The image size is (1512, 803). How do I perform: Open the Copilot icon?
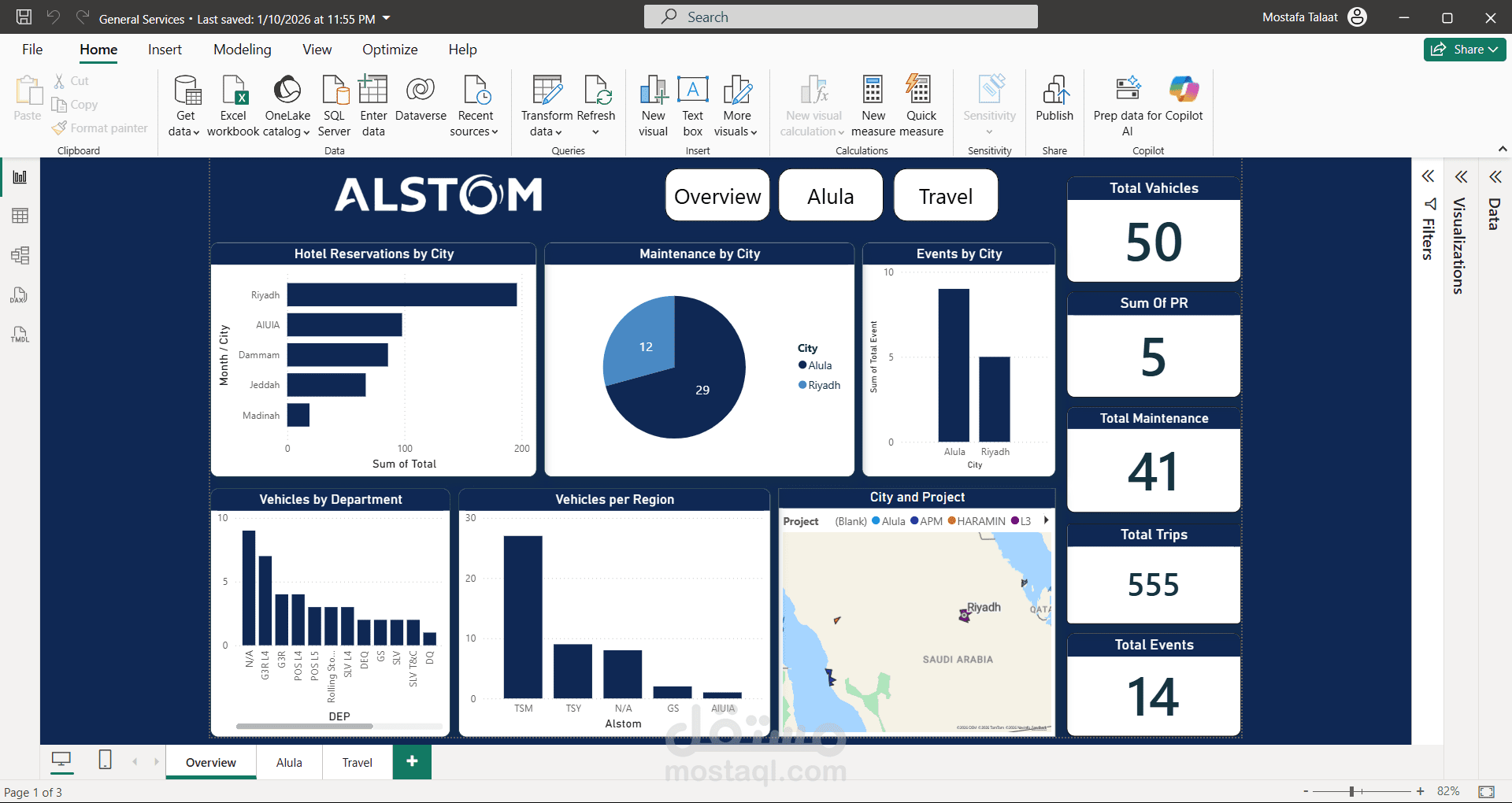tap(1184, 89)
